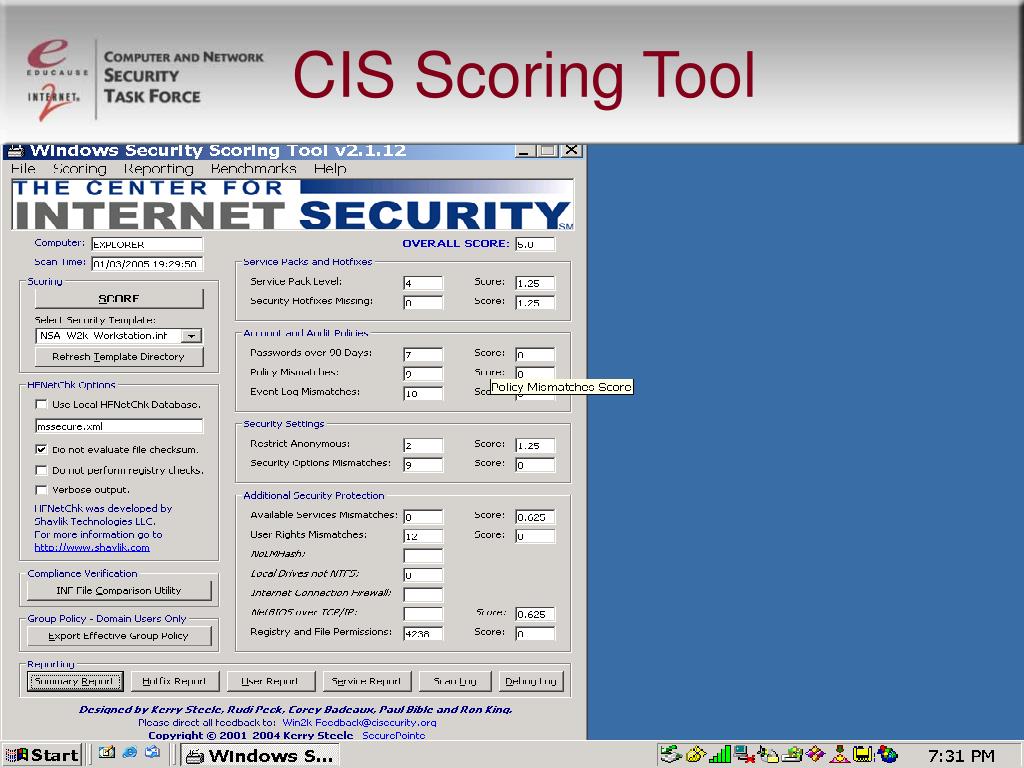This screenshot has height=768, width=1024.
Task: Open the File menu
Action: [x=24, y=168]
